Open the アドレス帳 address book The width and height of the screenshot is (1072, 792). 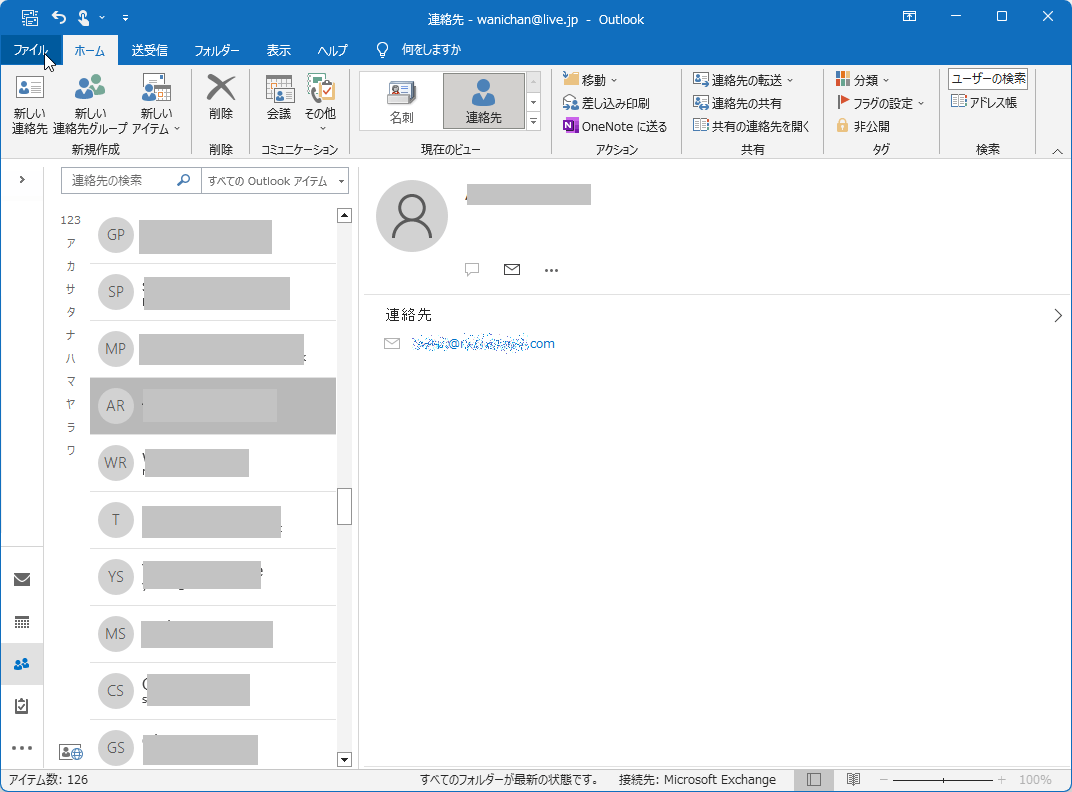pos(984,103)
